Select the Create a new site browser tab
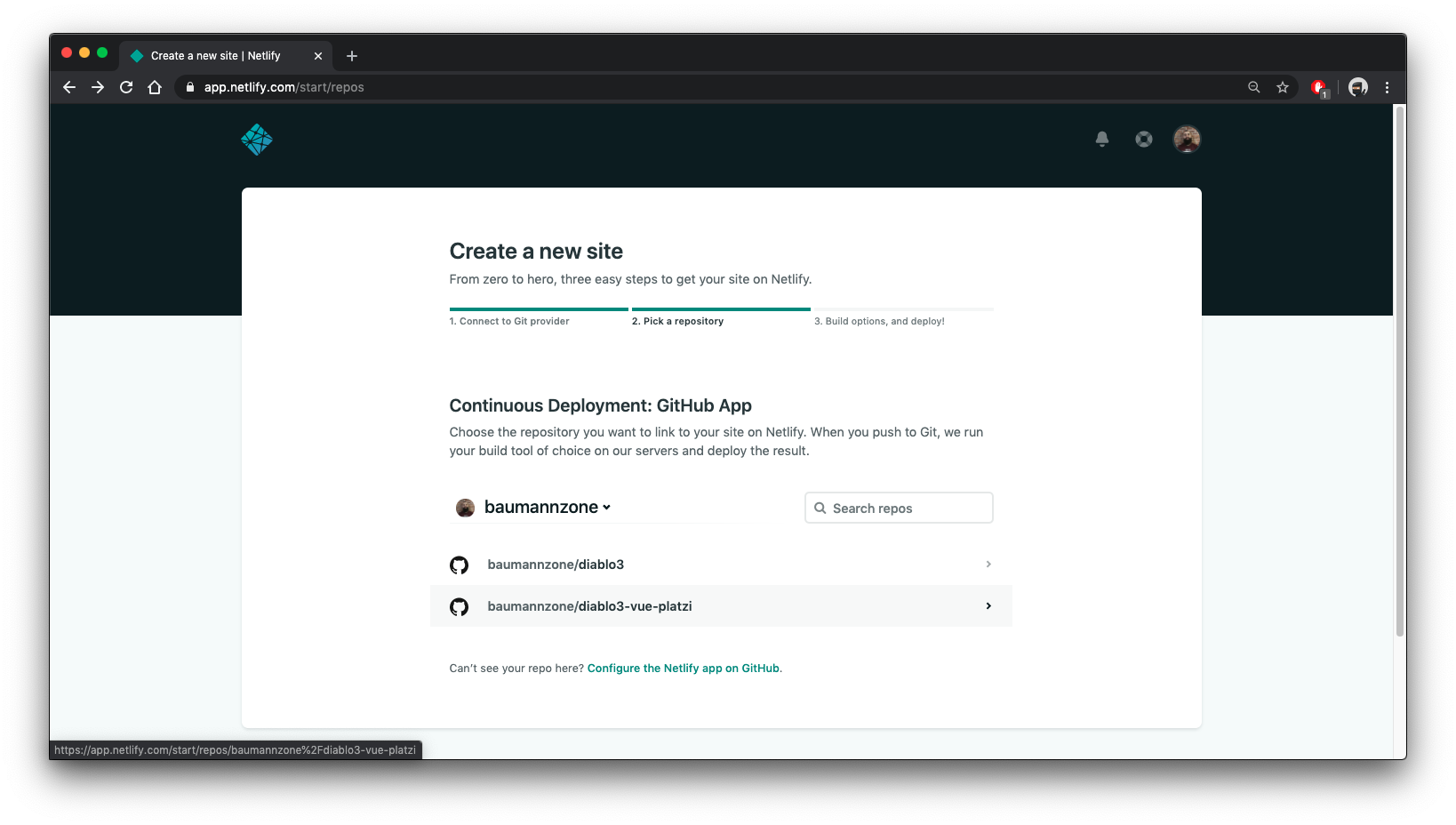The image size is (1456, 825). (x=226, y=56)
